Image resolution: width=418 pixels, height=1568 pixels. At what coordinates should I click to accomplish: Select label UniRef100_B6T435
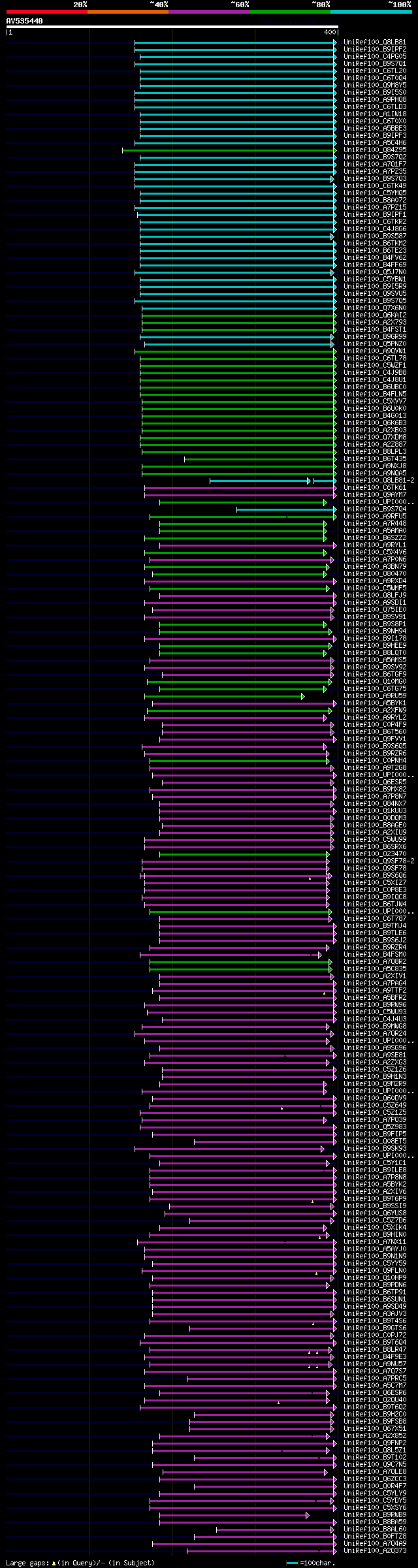tap(375, 459)
